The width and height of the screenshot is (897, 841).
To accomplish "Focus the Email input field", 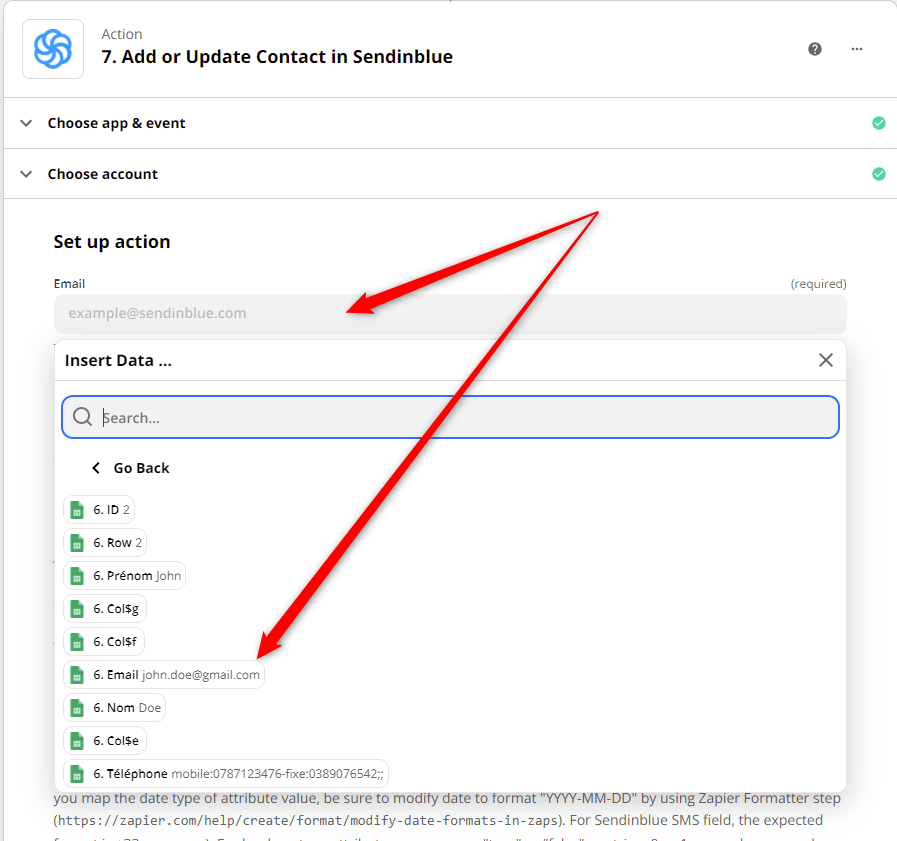I will 450,314.
